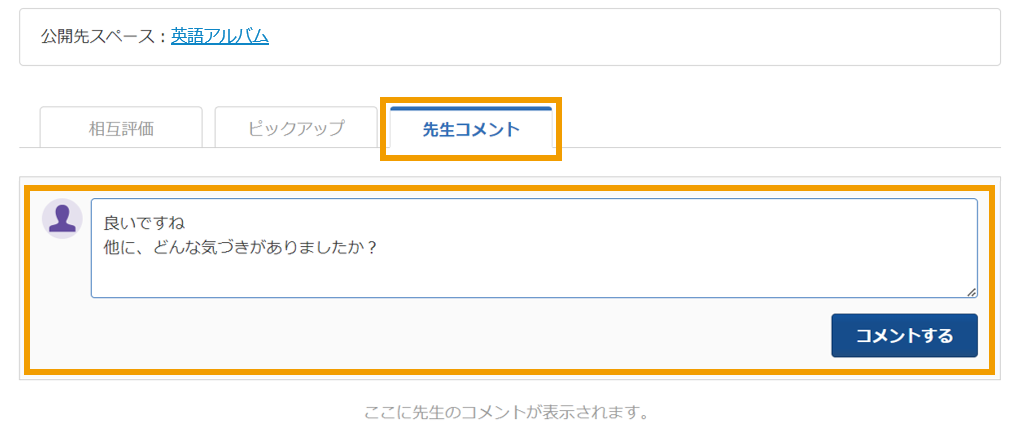1012x430 pixels.
Task: Click the empty third line of comment box
Action: (534, 274)
